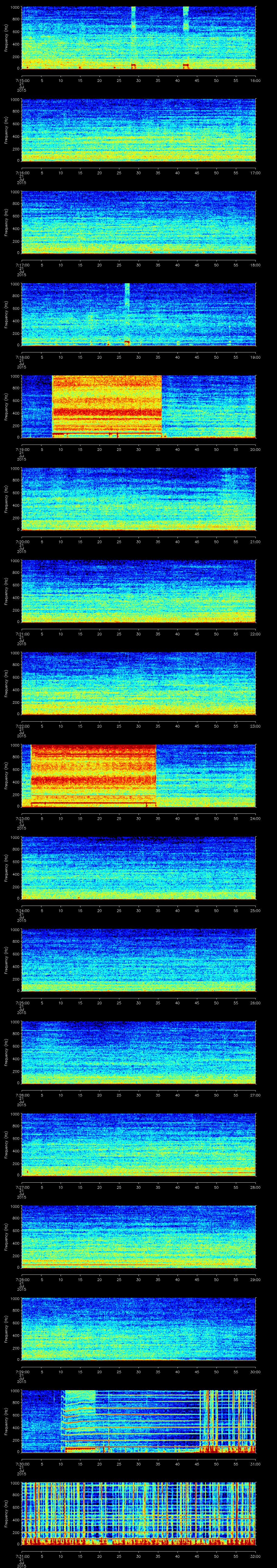
Task: Select the spectrogram panel starting at 7:29:00
Action: coord(139,1329)
